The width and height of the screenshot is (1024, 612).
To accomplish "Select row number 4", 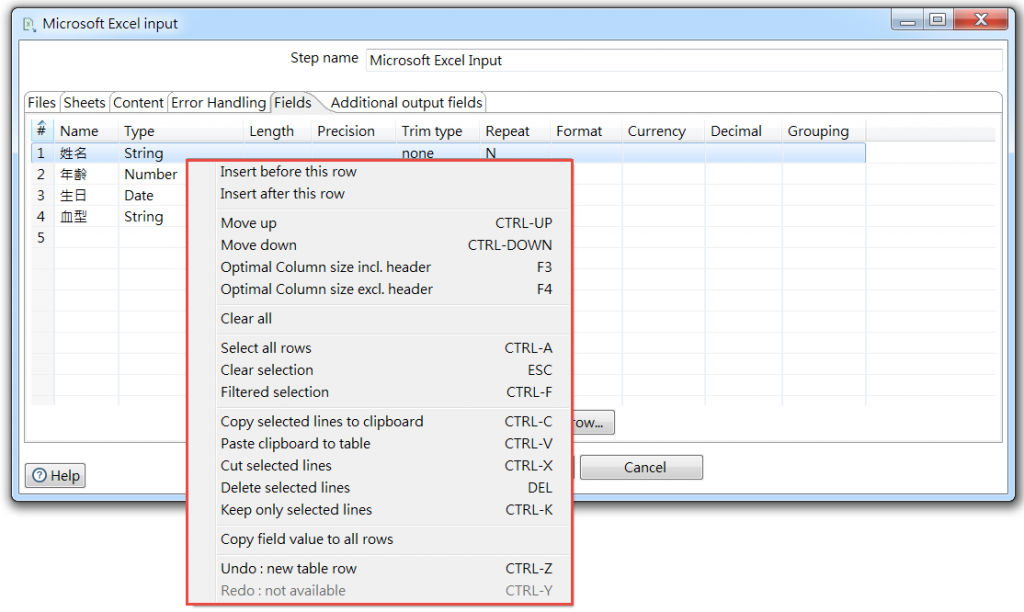I will pos(42,217).
